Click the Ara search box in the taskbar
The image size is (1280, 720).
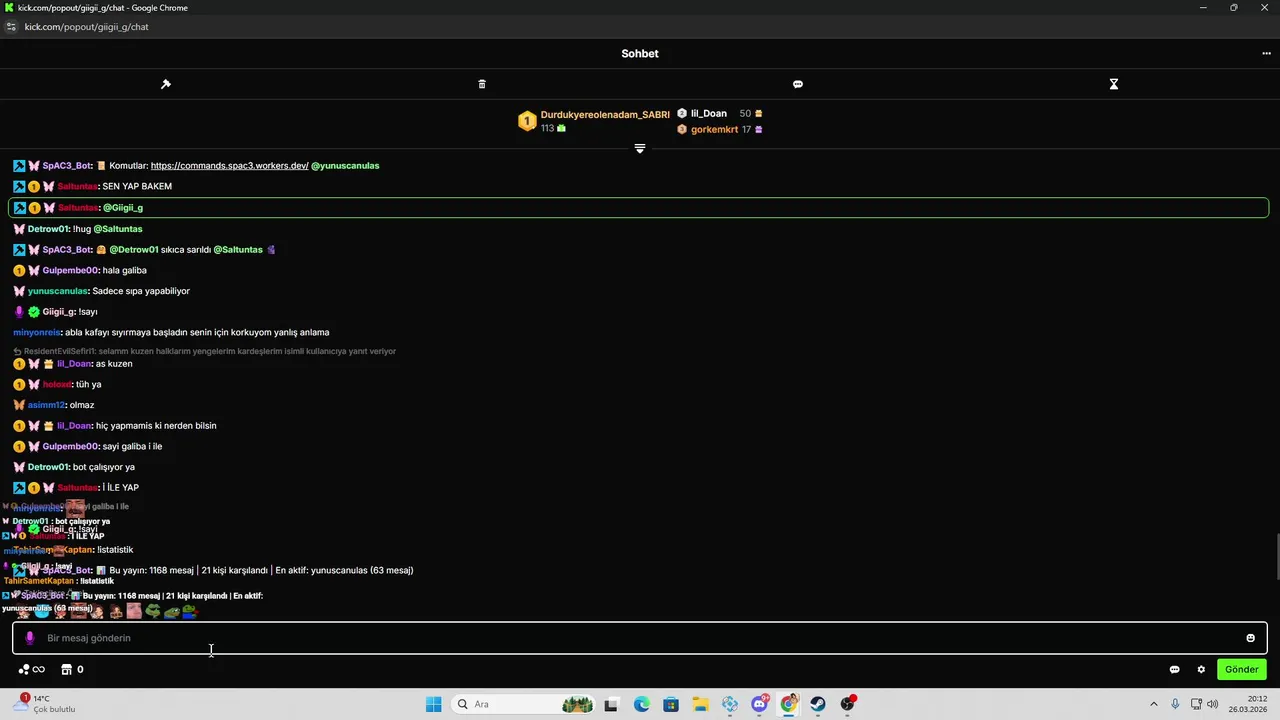[523, 704]
